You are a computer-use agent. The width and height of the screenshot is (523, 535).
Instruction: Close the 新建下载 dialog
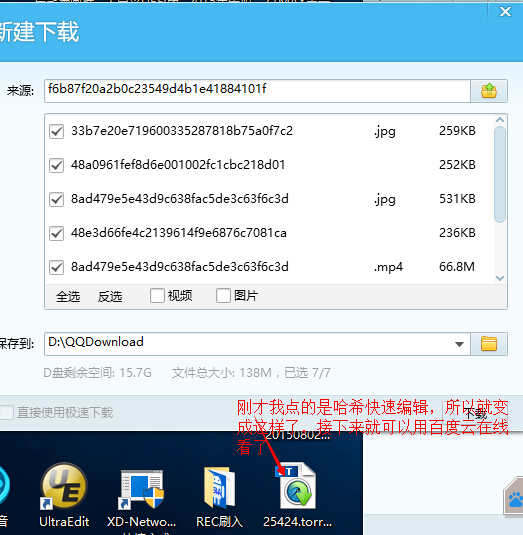505,12
